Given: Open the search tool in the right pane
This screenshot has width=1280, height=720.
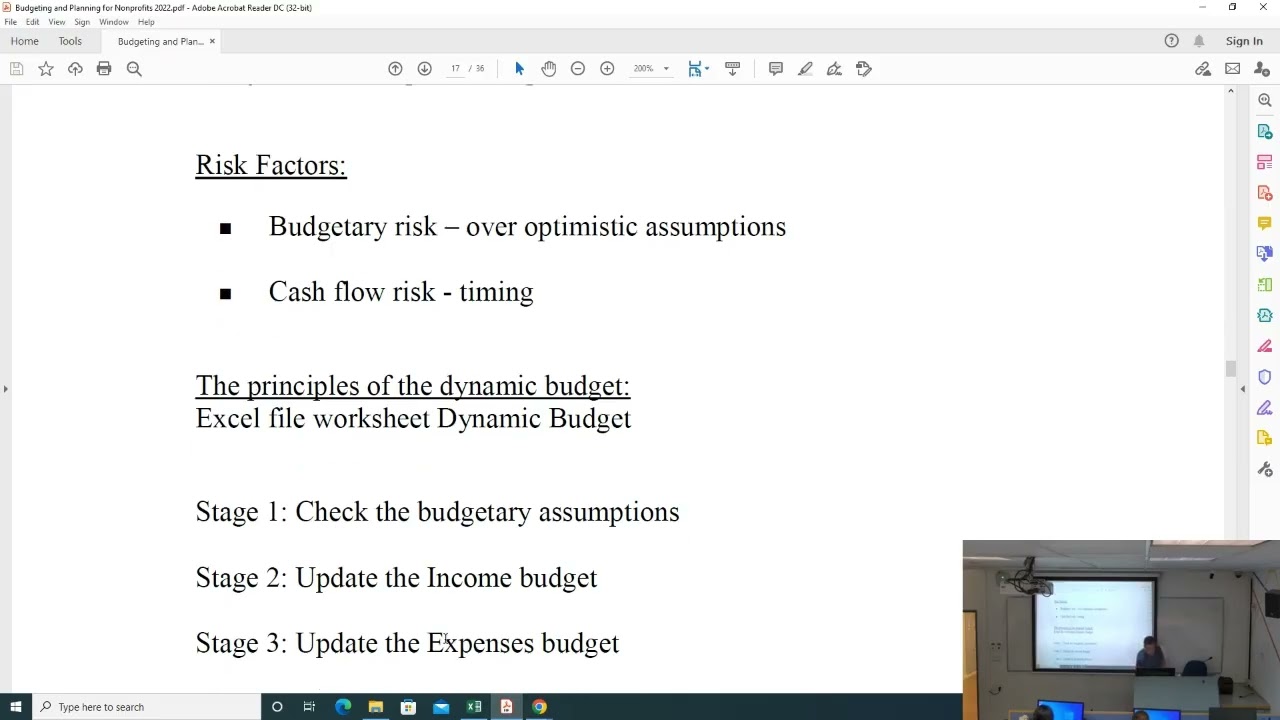Looking at the screenshot, I should pos(1265,100).
